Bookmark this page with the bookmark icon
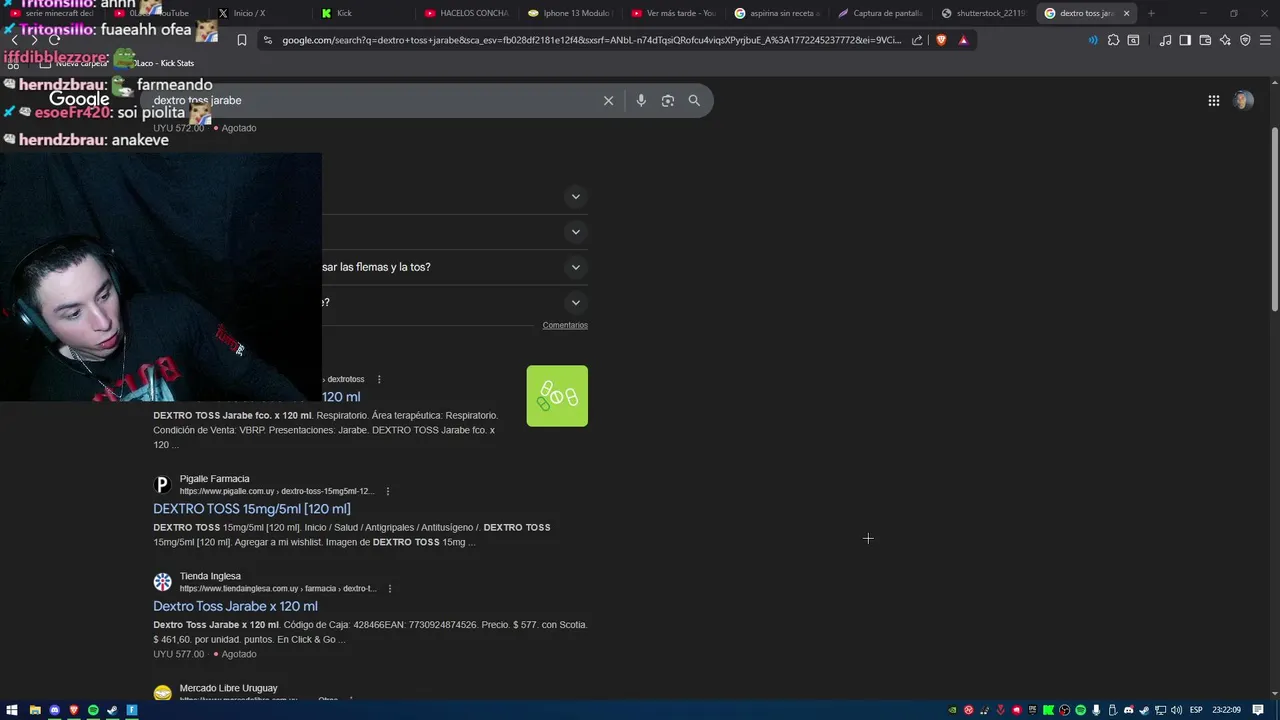This screenshot has height=720, width=1280. point(242,40)
